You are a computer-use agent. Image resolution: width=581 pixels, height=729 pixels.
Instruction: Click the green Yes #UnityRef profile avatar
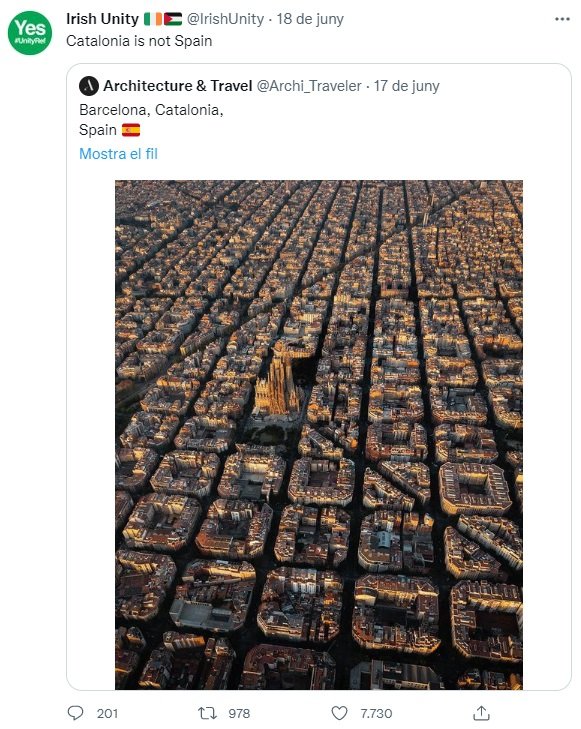pyautogui.click(x=30, y=33)
